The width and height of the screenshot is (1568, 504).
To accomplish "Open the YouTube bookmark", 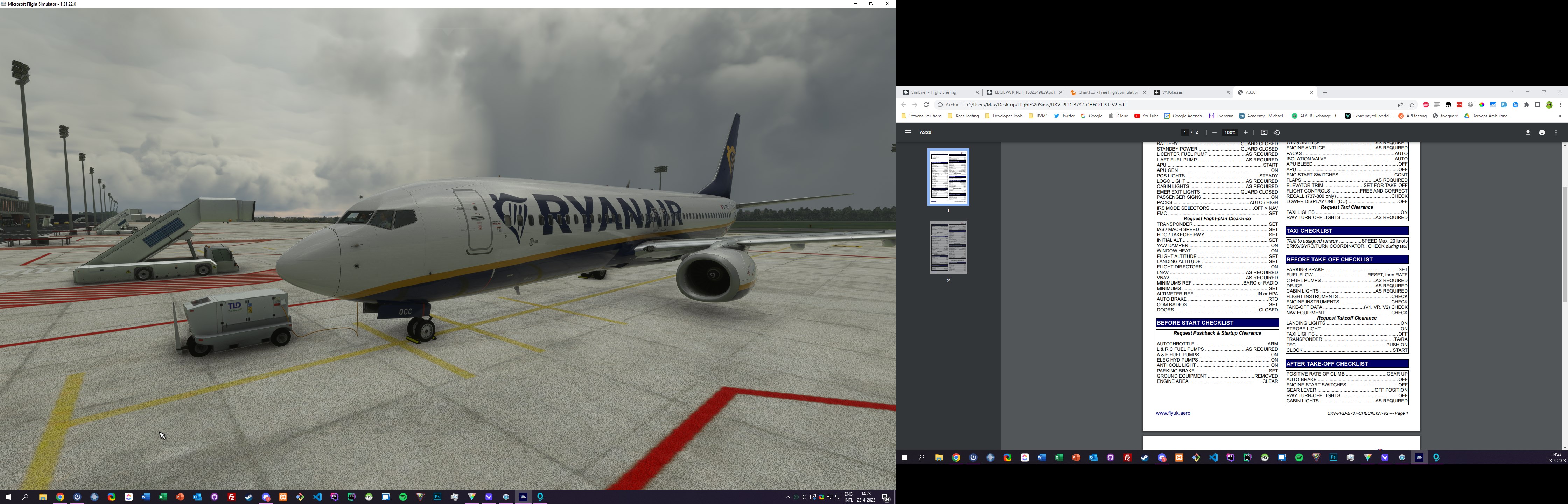I will tap(1146, 115).
